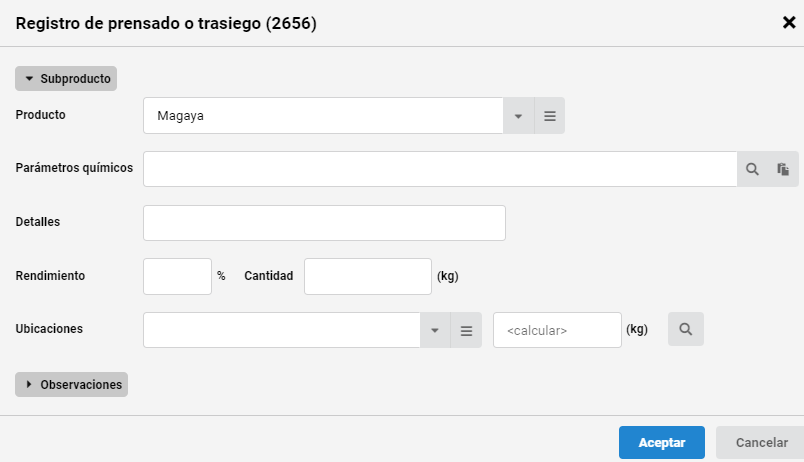
Task: Click the Registro de prensado dialog title
Action: point(166,23)
